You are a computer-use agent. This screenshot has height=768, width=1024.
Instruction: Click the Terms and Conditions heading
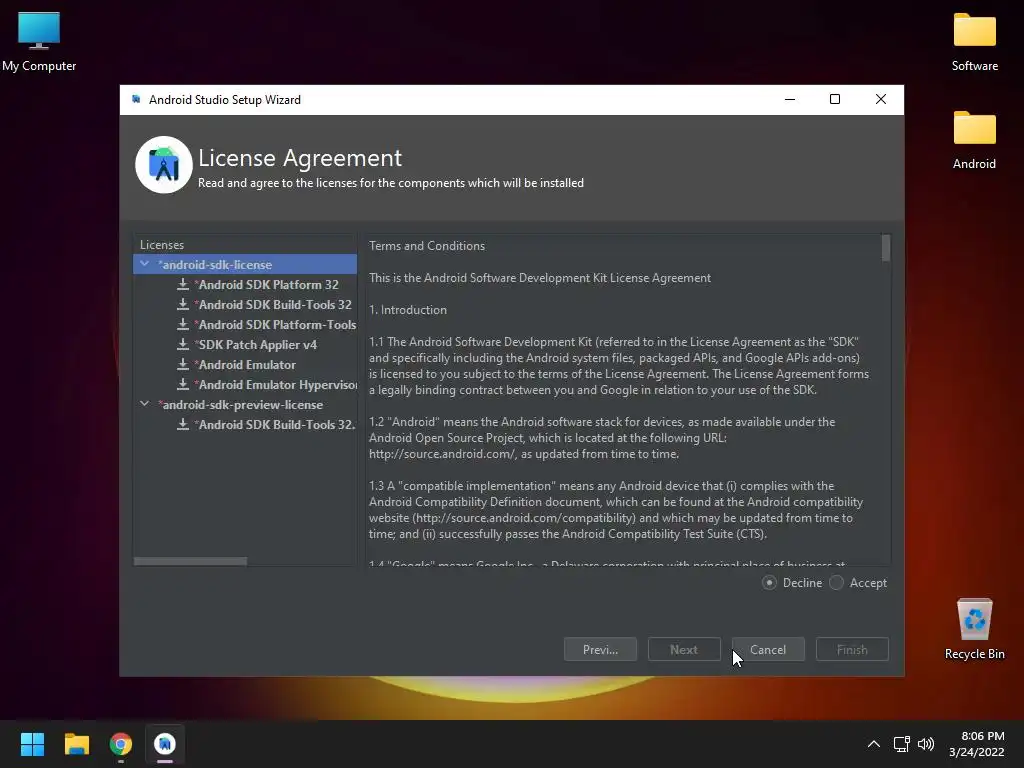(x=427, y=246)
